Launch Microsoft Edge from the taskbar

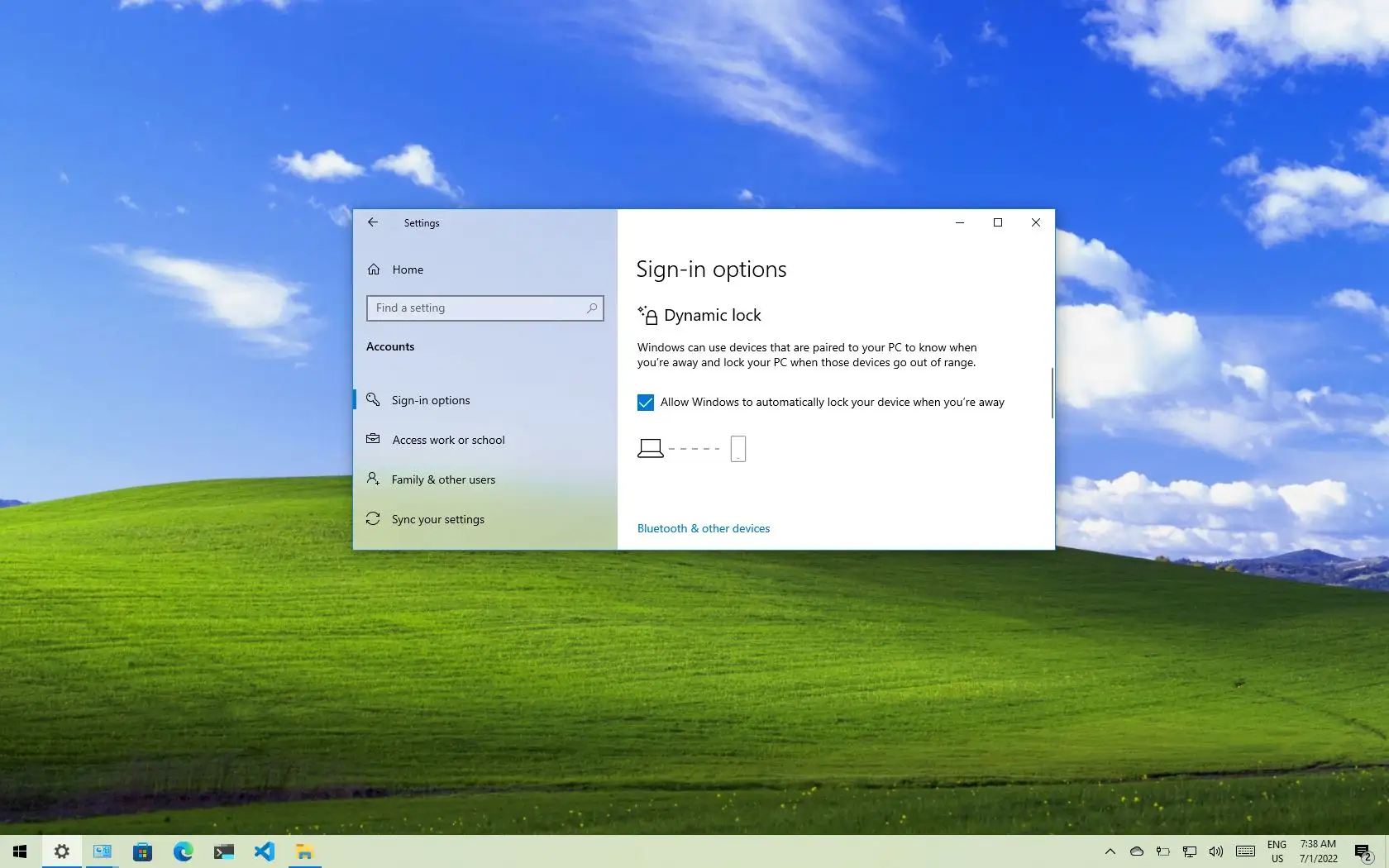point(183,851)
